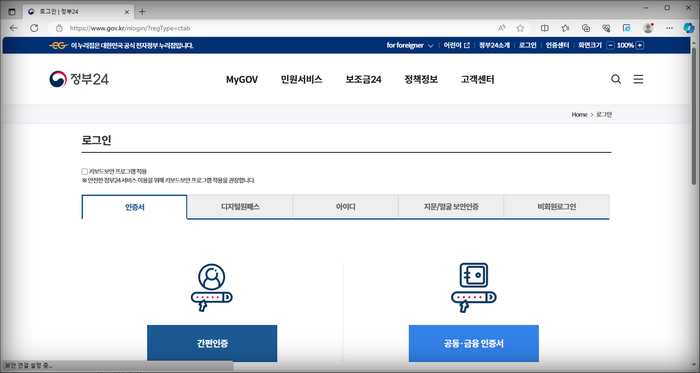Increase screen size with plus button
The height and width of the screenshot is (373, 700).
point(640,45)
